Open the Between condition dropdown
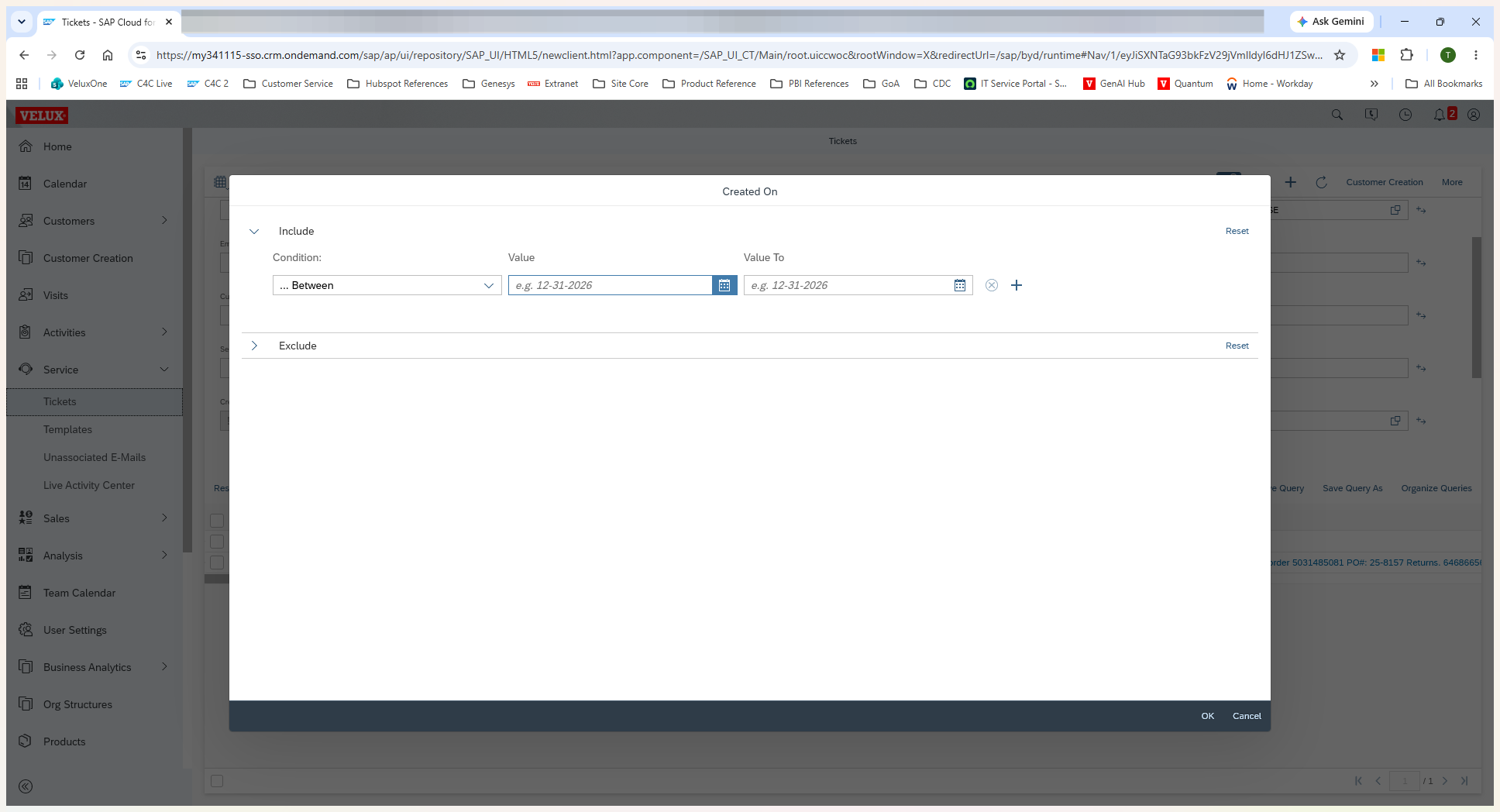The image size is (1500, 812). coord(387,285)
